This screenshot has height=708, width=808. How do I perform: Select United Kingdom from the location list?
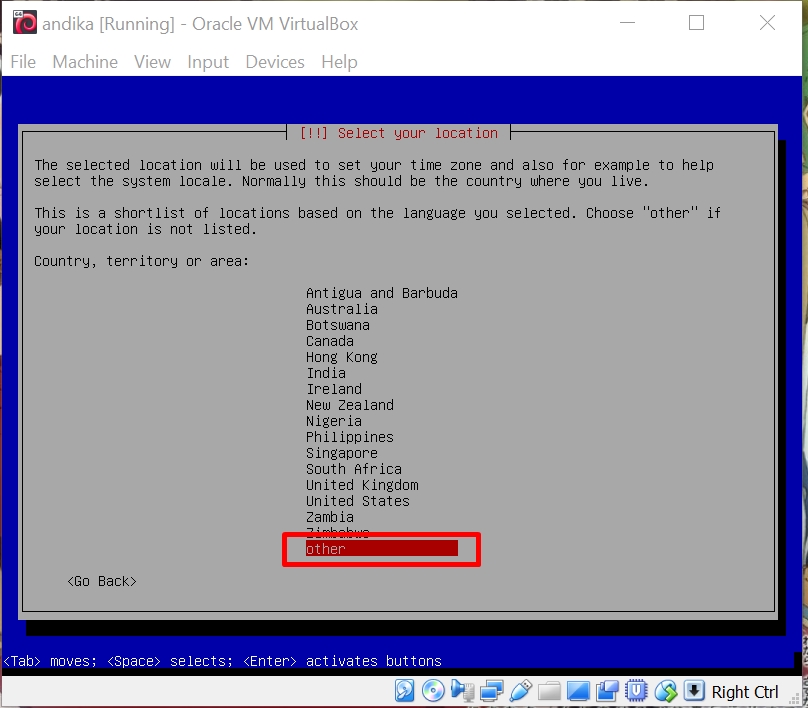pyautogui.click(x=362, y=485)
